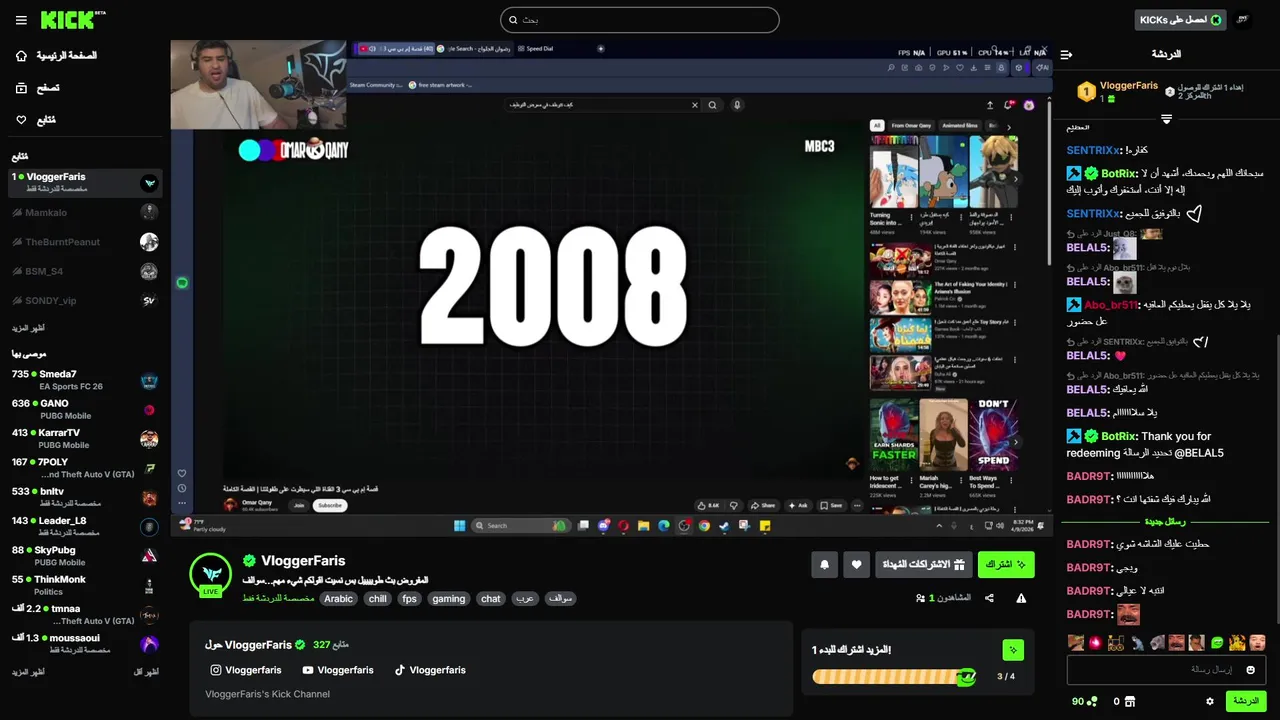Open recommended channel moussaoui
This screenshot has height=720, width=1280.
click(x=84, y=643)
